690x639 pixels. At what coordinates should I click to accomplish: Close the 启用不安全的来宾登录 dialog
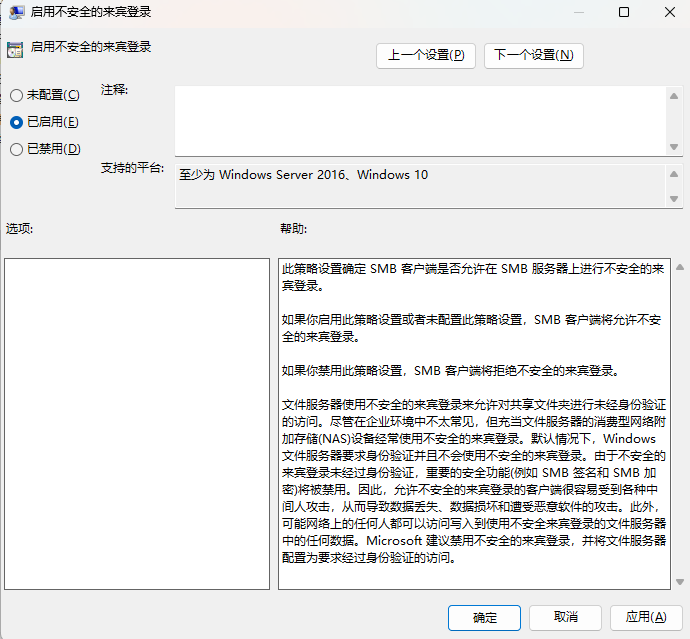coord(669,12)
